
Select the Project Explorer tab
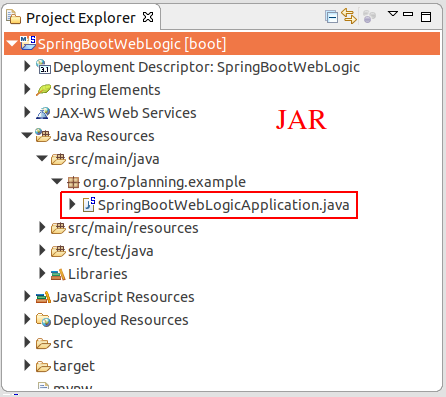click(80, 18)
